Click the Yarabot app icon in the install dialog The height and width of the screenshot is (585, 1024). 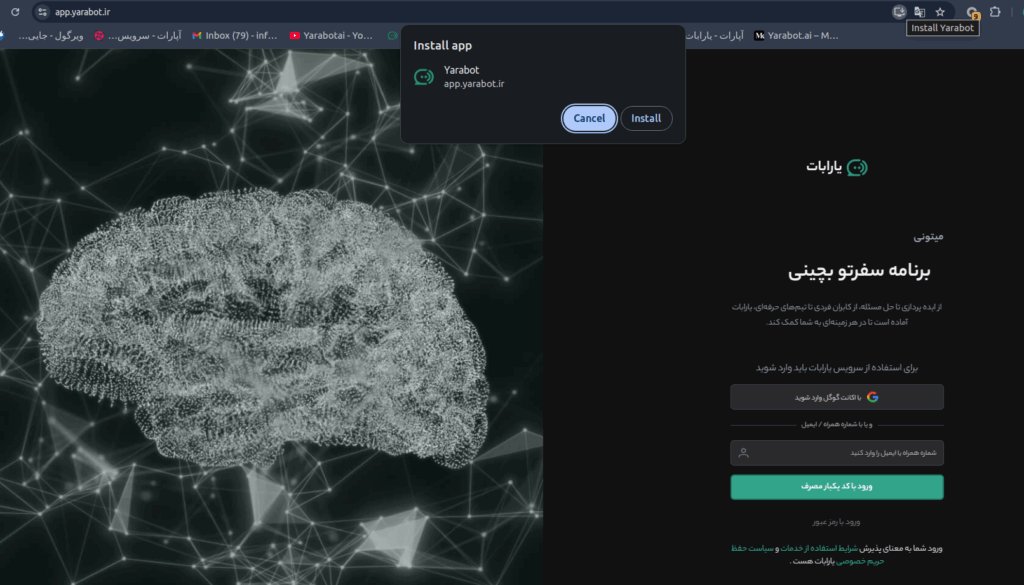point(424,77)
